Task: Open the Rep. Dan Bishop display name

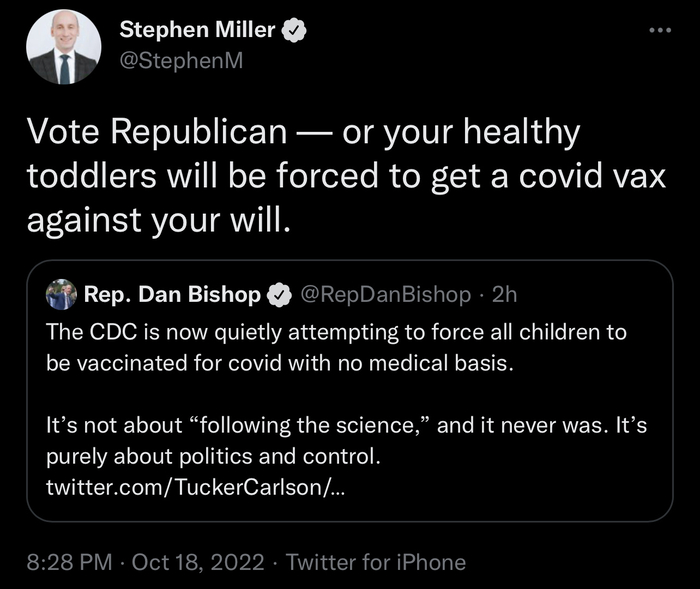Action: pos(172,295)
